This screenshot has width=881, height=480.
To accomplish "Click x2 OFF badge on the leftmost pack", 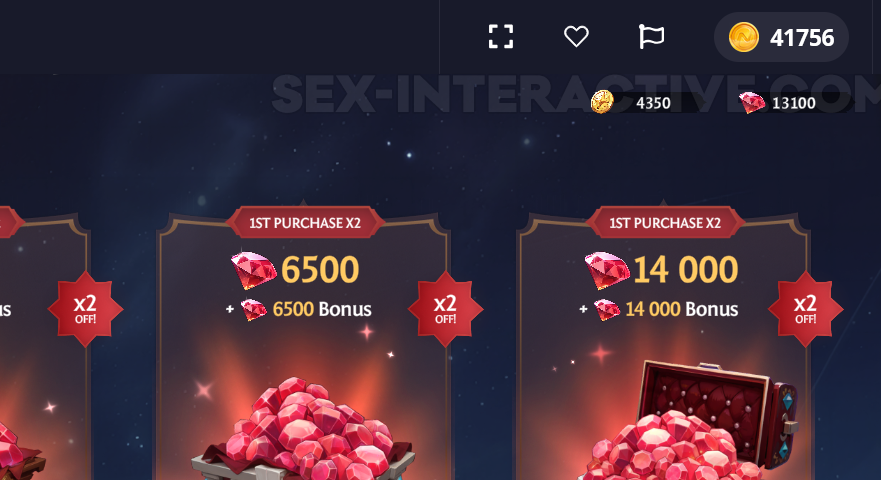I will [x=85, y=309].
